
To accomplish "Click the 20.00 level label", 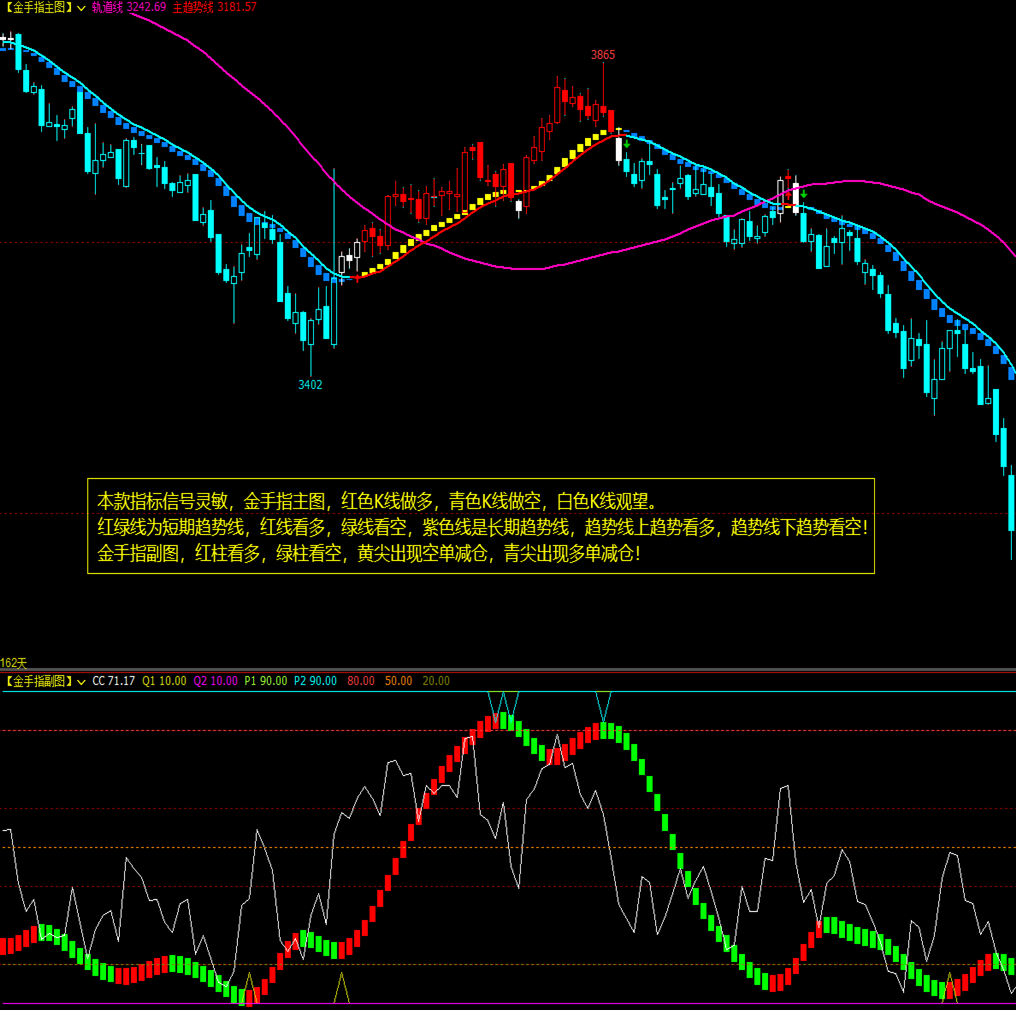I will click(x=436, y=681).
